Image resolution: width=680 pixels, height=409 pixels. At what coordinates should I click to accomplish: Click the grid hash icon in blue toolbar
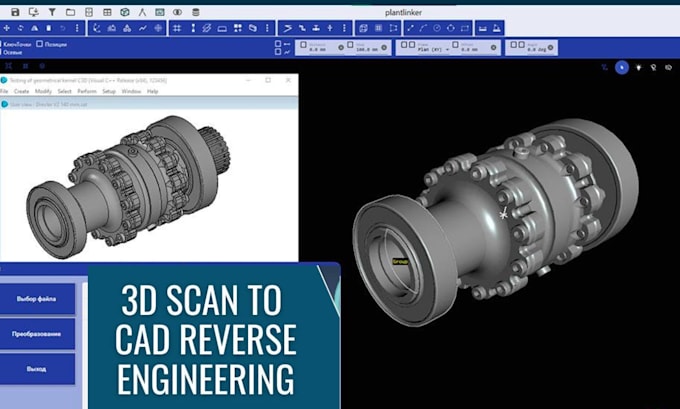pos(177,28)
